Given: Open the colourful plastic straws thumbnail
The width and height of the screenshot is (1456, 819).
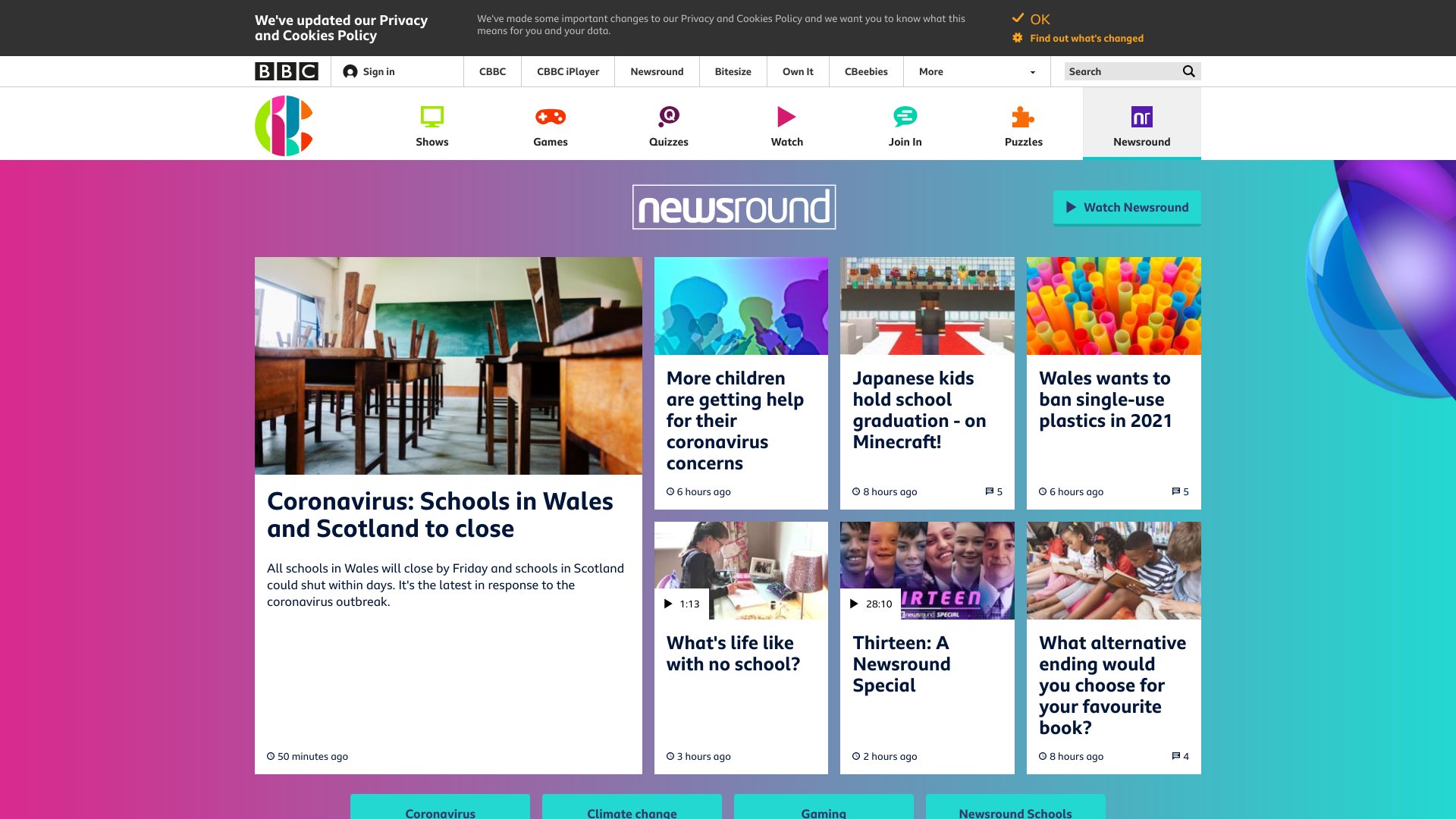Looking at the screenshot, I should coord(1113,306).
